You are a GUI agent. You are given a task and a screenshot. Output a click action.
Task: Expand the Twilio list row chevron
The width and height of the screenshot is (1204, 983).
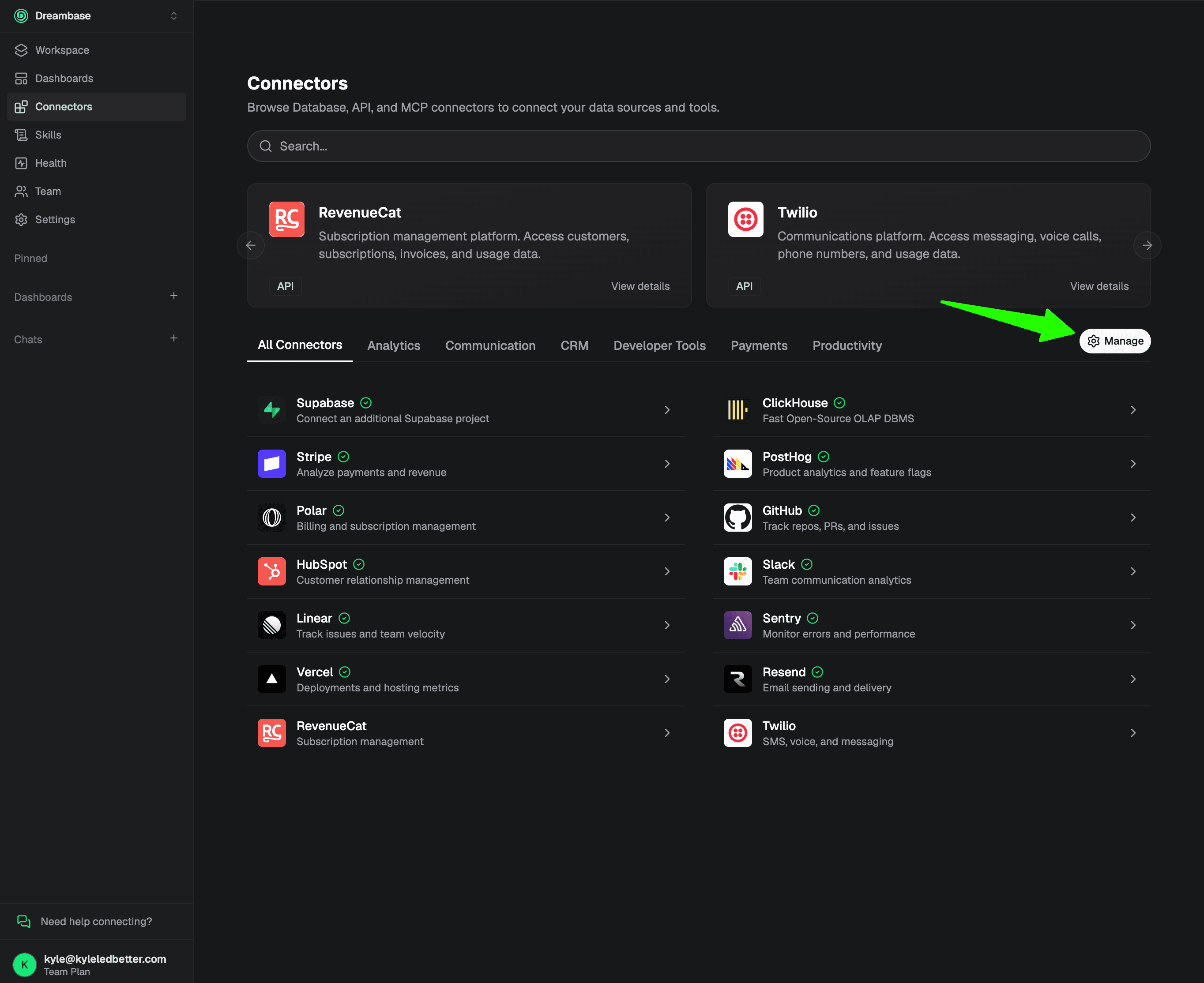[x=1133, y=733]
